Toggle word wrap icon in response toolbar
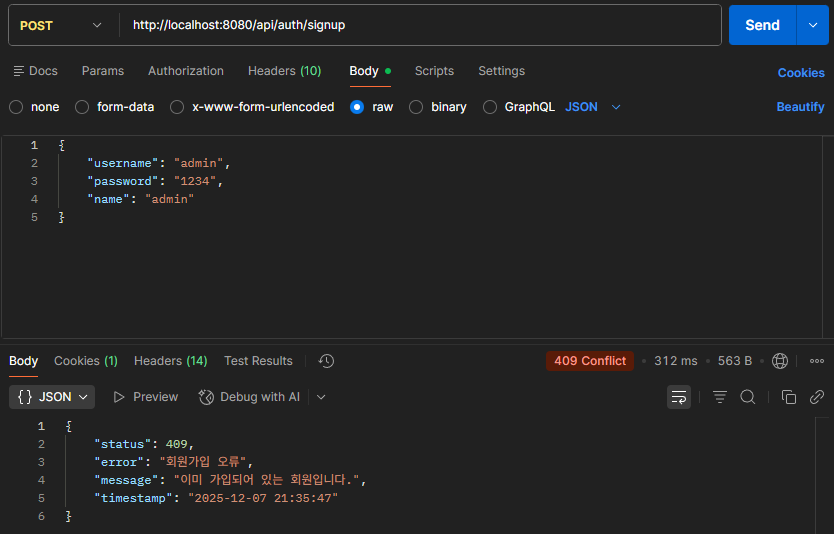834x534 pixels. (x=679, y=397)
